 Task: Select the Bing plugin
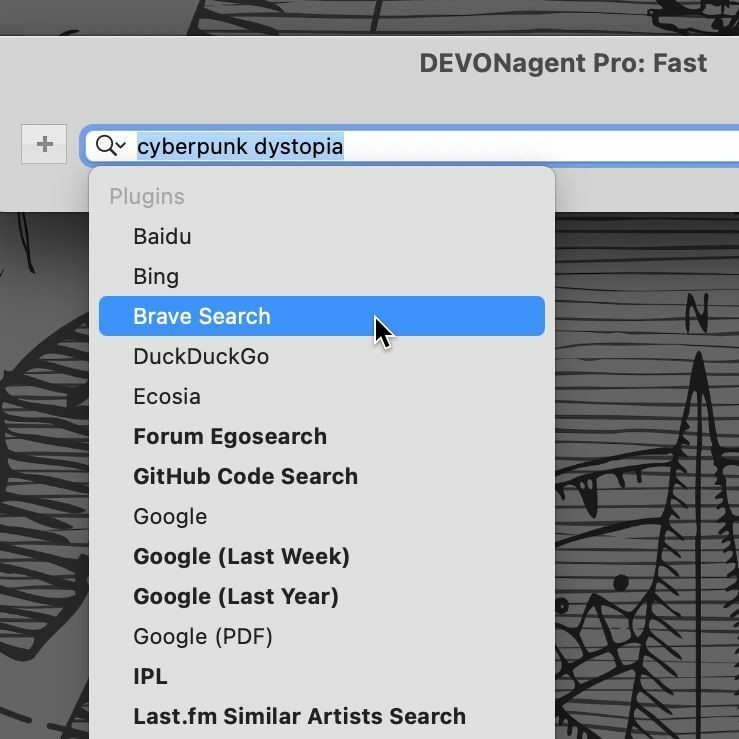(322, 276)
